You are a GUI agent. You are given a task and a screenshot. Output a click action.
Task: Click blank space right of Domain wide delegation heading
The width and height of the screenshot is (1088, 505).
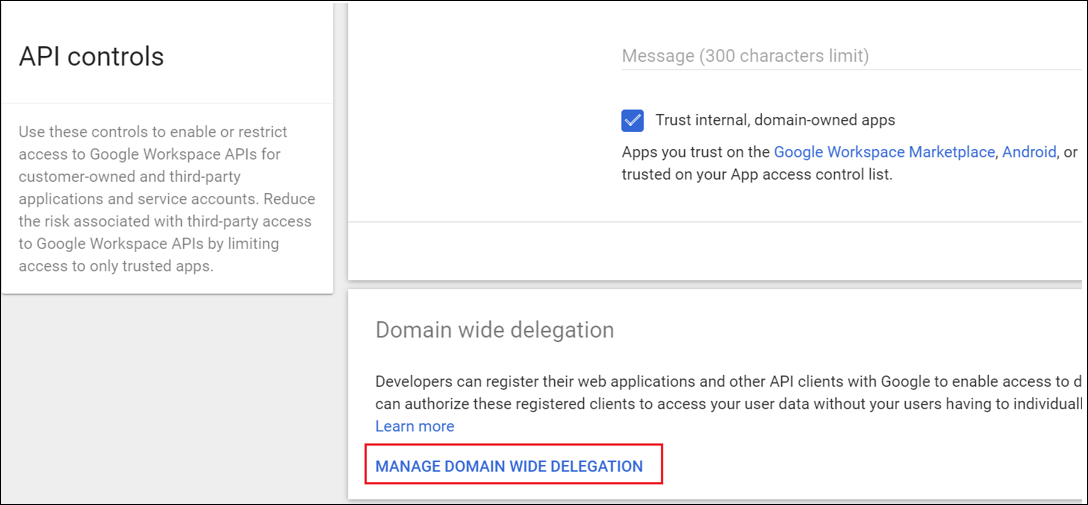pyautogui.click(x=850, y=330)
